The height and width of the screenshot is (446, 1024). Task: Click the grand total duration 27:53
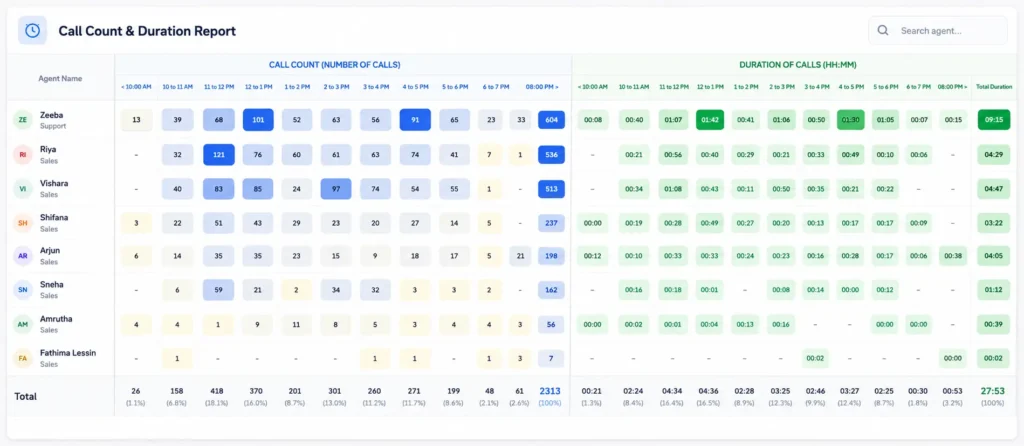(x=993, y=390)
